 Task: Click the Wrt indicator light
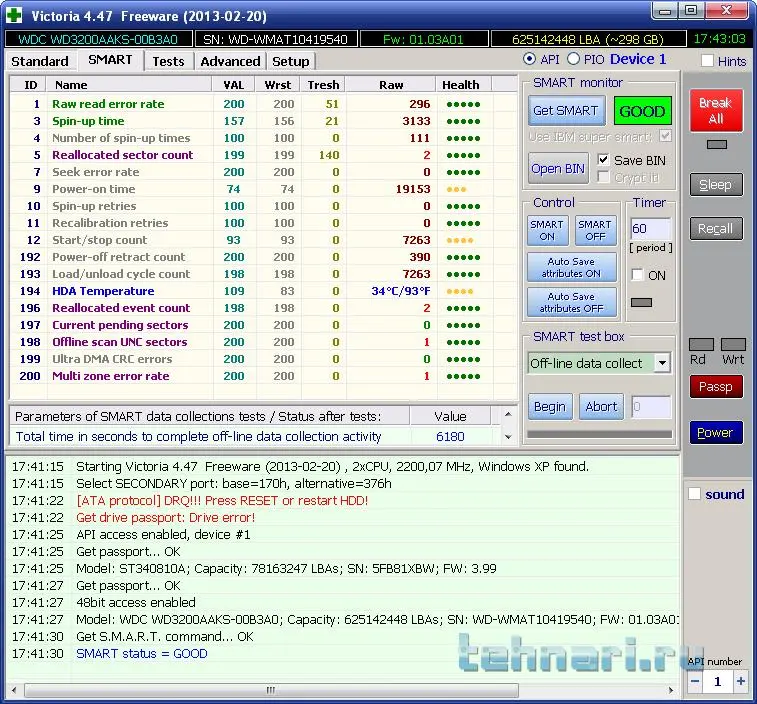733,344
